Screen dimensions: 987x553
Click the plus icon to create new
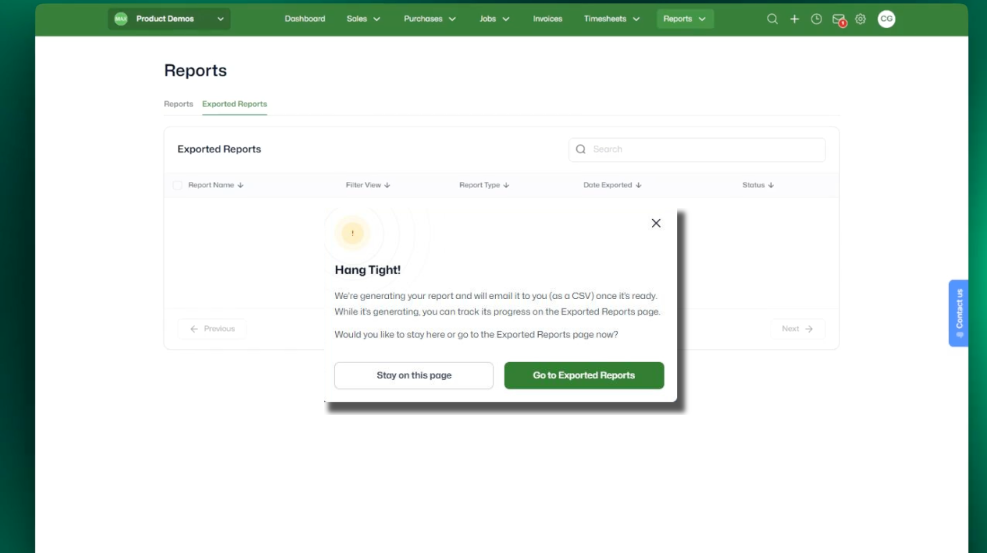click(x=794, y=19)
